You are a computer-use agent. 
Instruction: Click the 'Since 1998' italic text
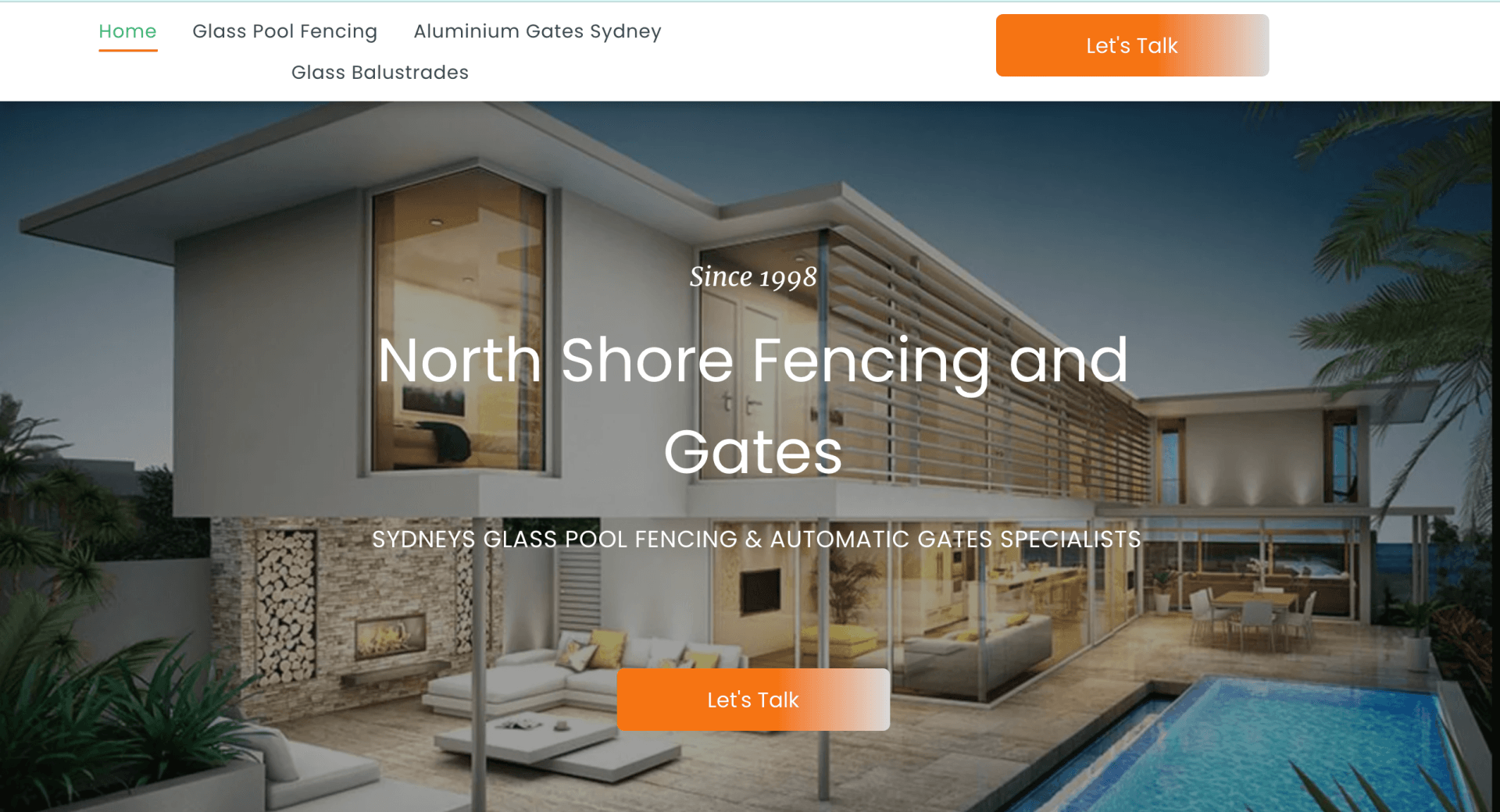753,276
